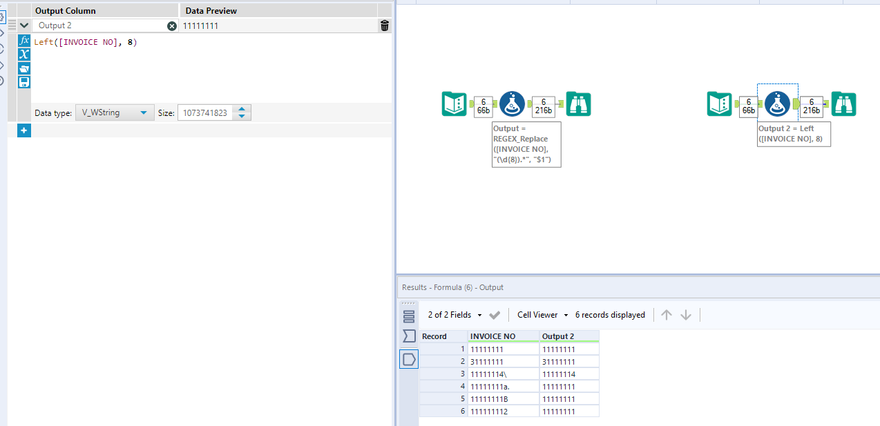Delete the Output 2 expression with trash icon
Viewport: 880px width, 426px height.
pyautogui.click(x=384, y=25)
